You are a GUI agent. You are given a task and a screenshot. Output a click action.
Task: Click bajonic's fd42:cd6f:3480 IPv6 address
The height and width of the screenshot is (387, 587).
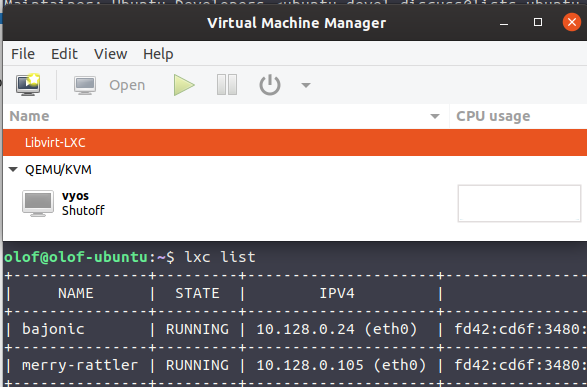(520, 329)
